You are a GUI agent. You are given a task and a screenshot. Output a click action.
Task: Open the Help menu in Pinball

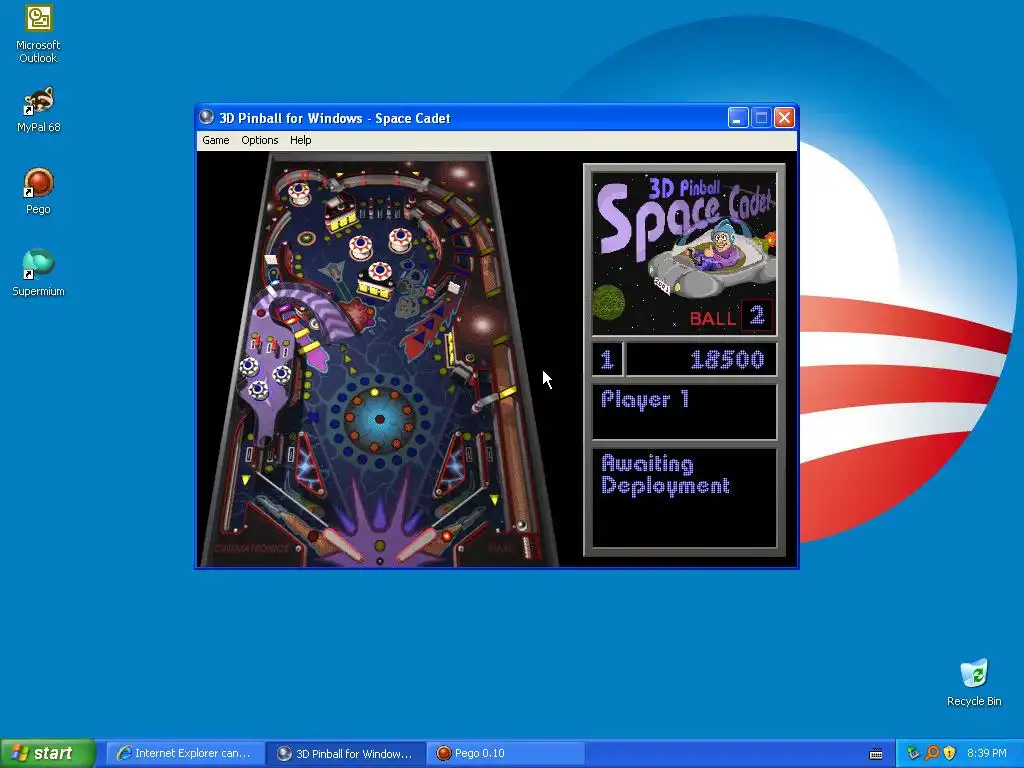coord(300,140)
